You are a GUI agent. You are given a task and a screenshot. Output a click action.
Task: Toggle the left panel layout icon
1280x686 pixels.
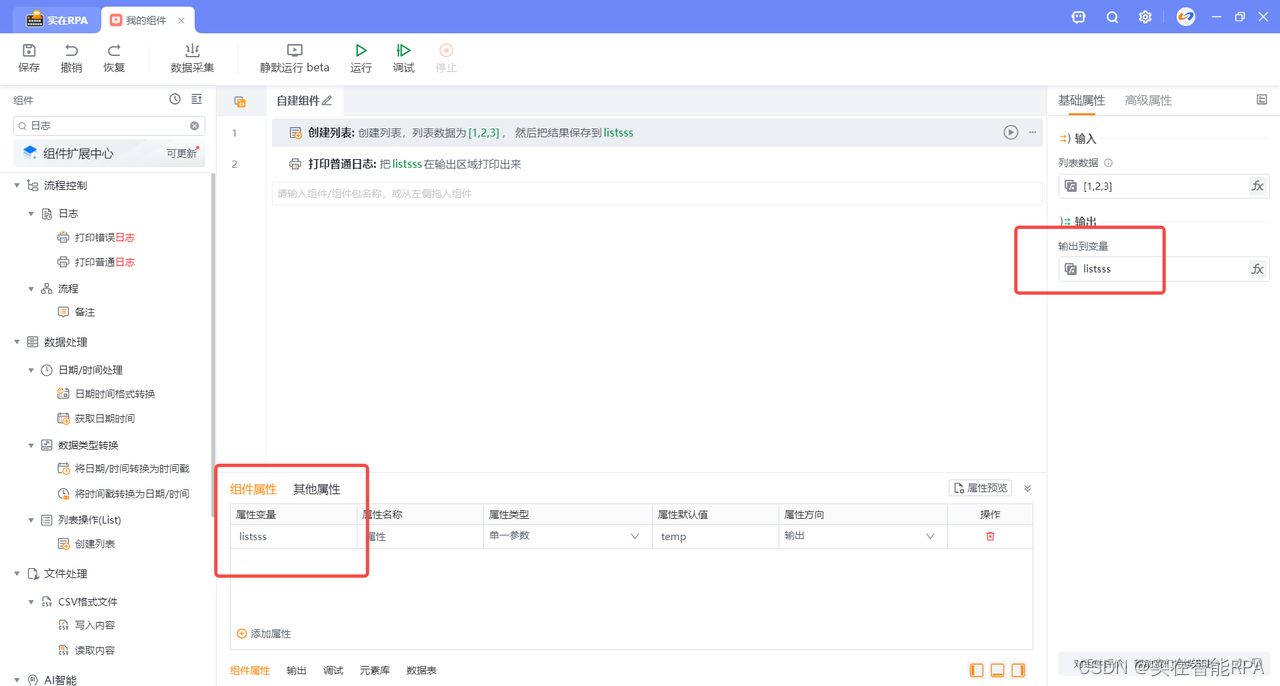[x=976, y=670]
